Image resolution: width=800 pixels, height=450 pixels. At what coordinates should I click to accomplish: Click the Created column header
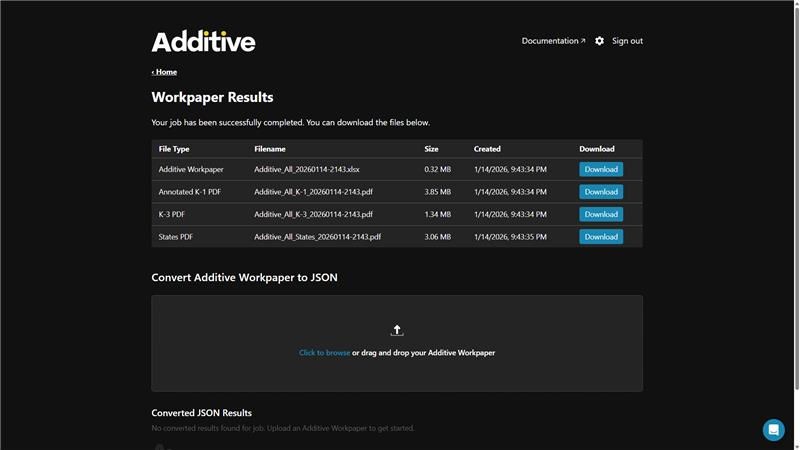pyautogui.click(x=487, y=149)
